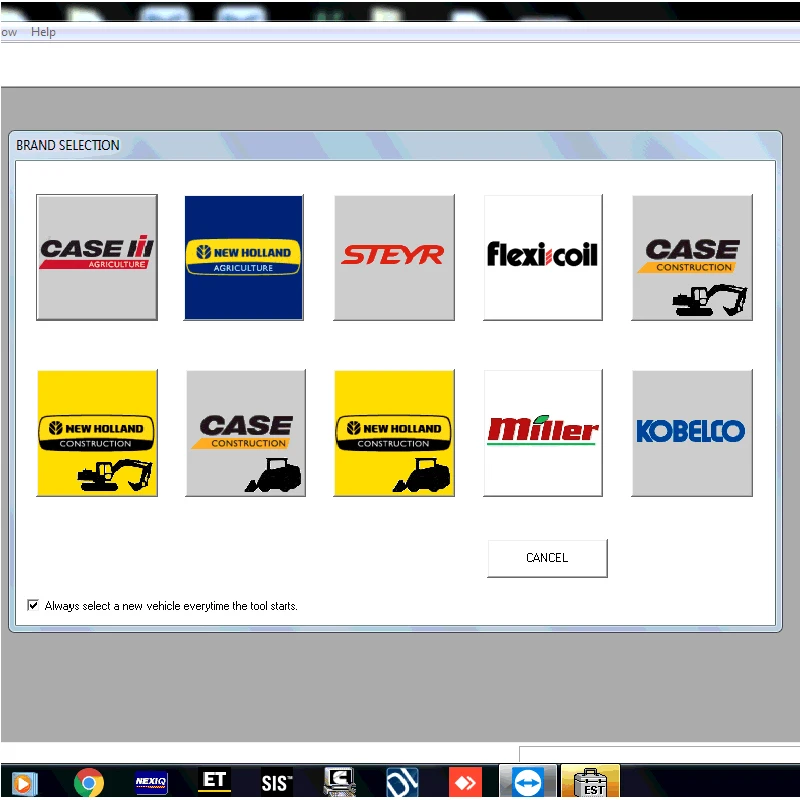800x800 pixels.
Task: Open the computer diagnostic taskbar icon
Action: [339, 782]
